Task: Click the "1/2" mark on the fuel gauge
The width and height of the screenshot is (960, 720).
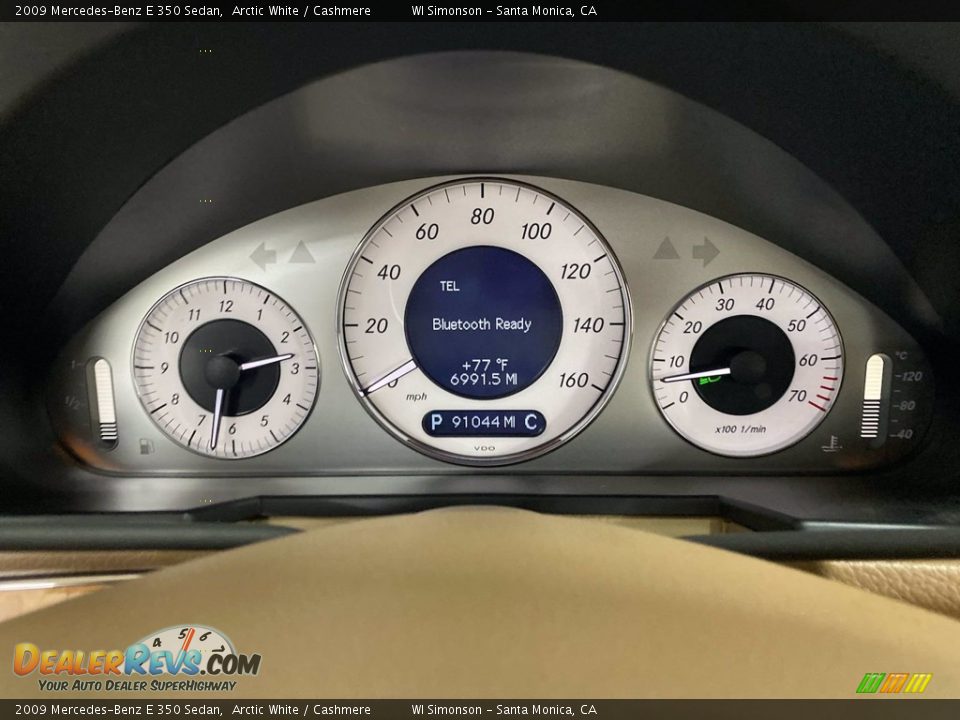Action: [75, 402]
